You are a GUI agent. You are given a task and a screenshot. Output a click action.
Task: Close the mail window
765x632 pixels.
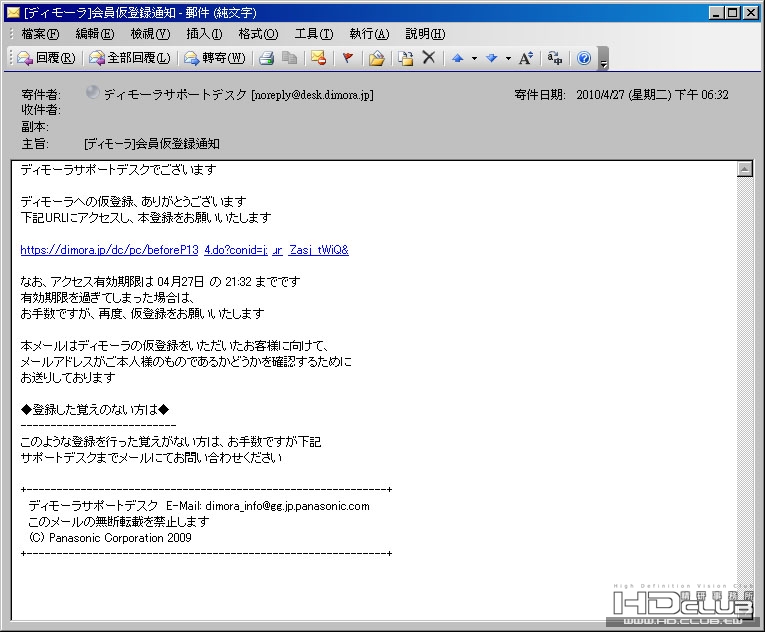click(x=751, y=13)
